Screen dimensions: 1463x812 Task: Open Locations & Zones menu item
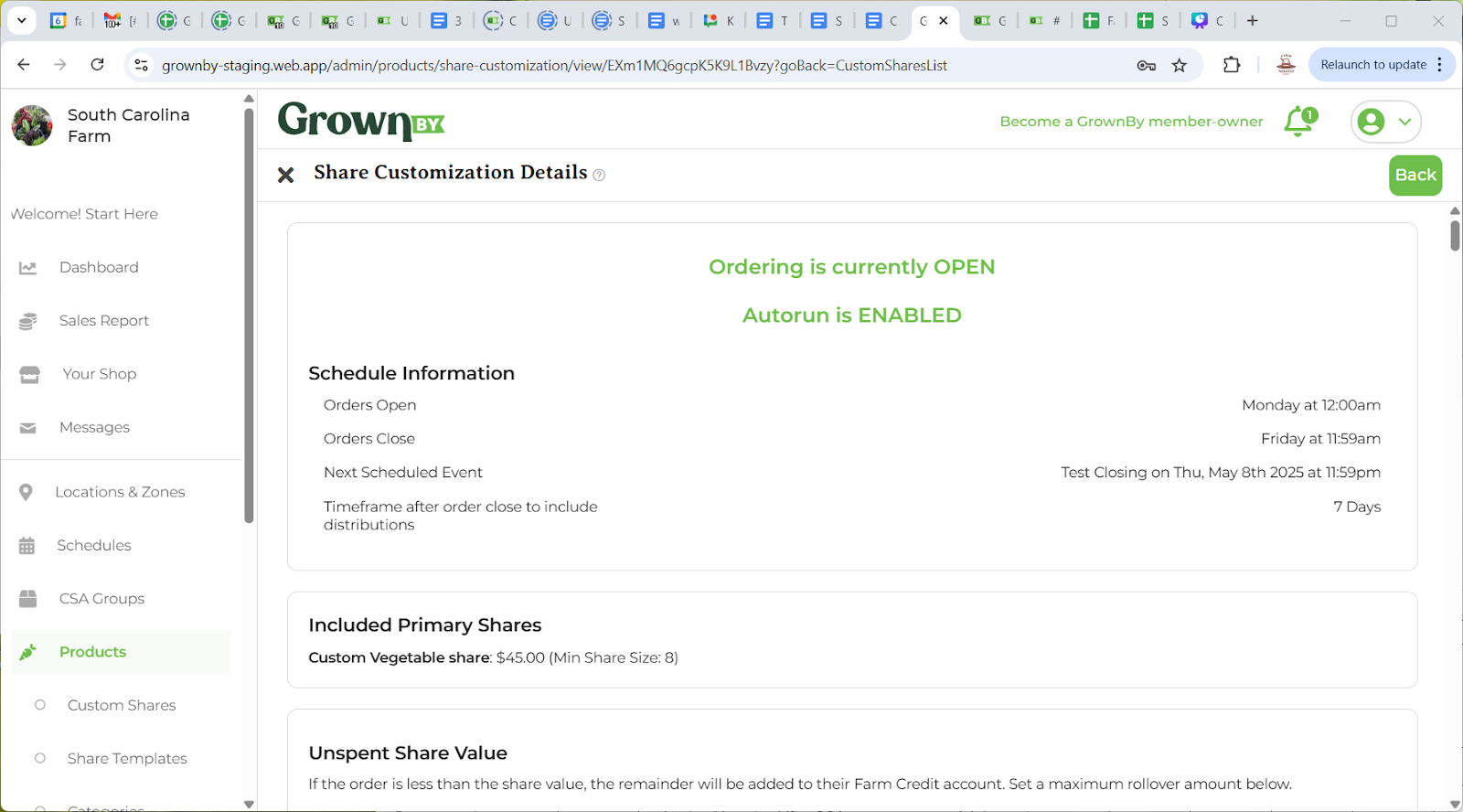(120, 492)
